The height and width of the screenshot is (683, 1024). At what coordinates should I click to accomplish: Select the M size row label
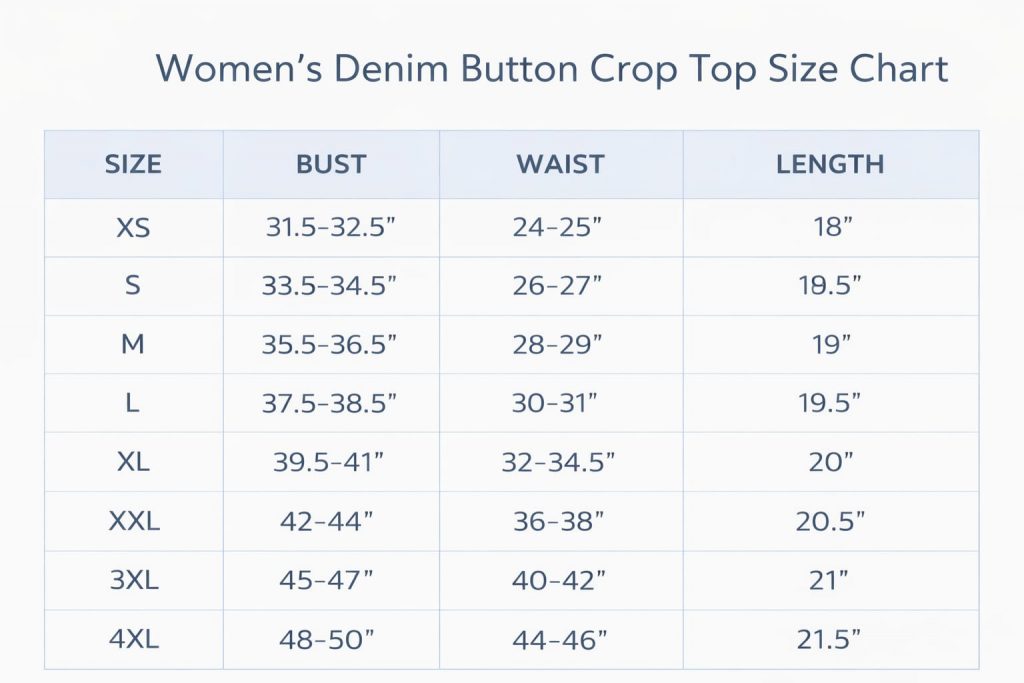pos(133,345)
